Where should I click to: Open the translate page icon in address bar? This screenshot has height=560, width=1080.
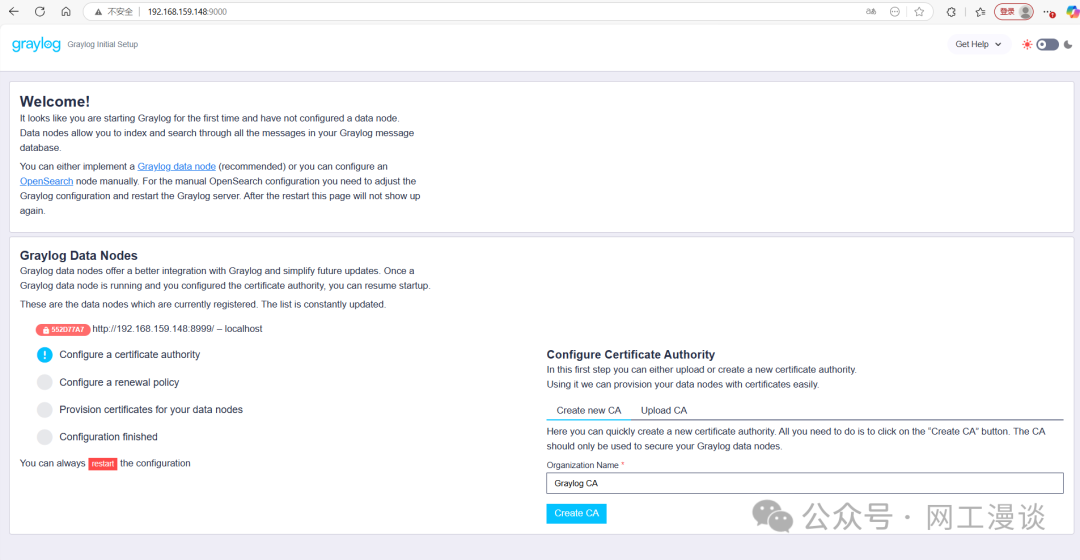click(x=871, y=12)
